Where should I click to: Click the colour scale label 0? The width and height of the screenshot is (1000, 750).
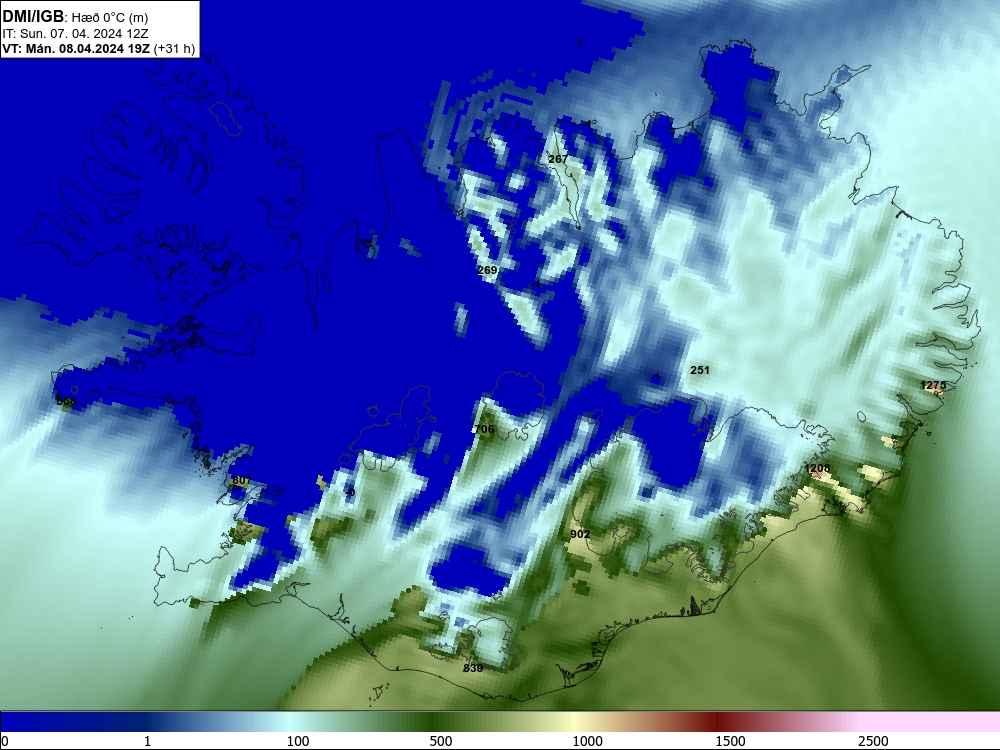click(x=5, y=741)
